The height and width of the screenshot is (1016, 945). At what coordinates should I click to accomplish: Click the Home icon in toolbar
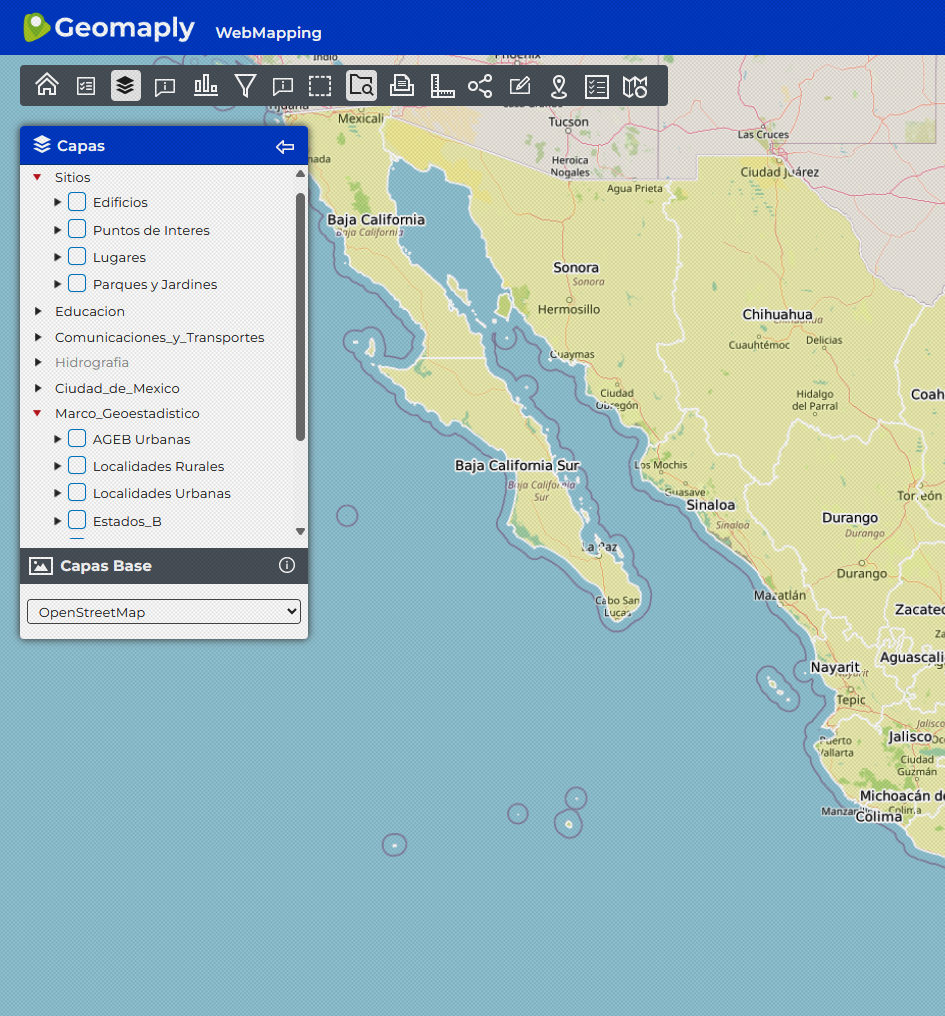pyautogui.click(x=47, y=85)
